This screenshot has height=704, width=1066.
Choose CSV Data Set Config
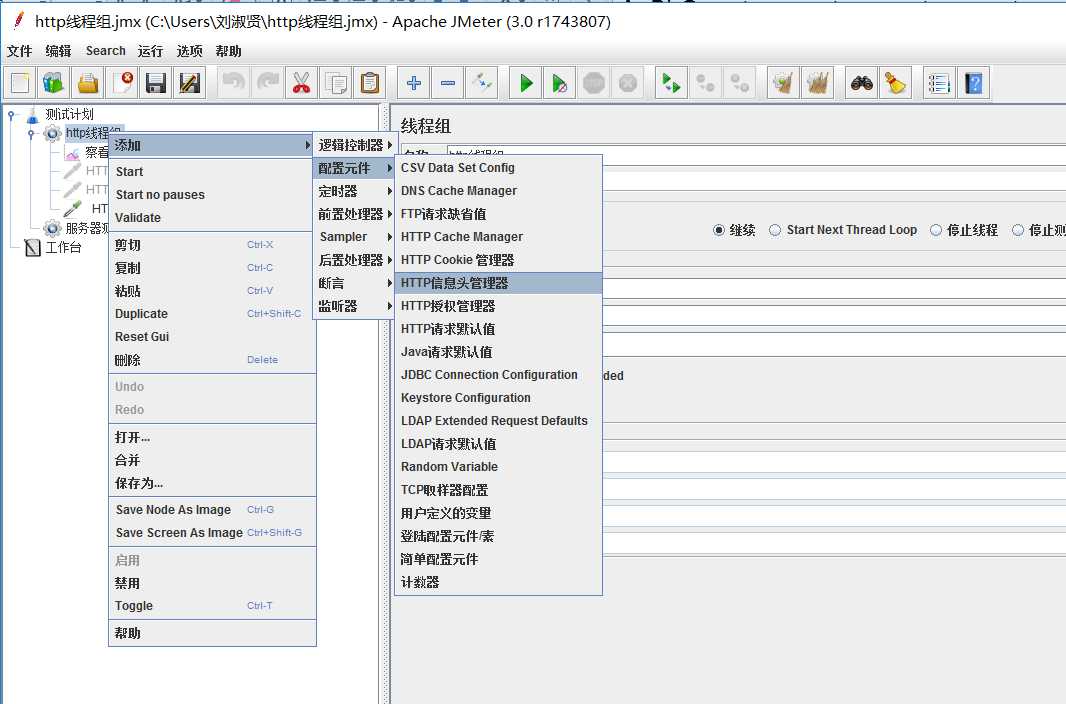[498, 168]
